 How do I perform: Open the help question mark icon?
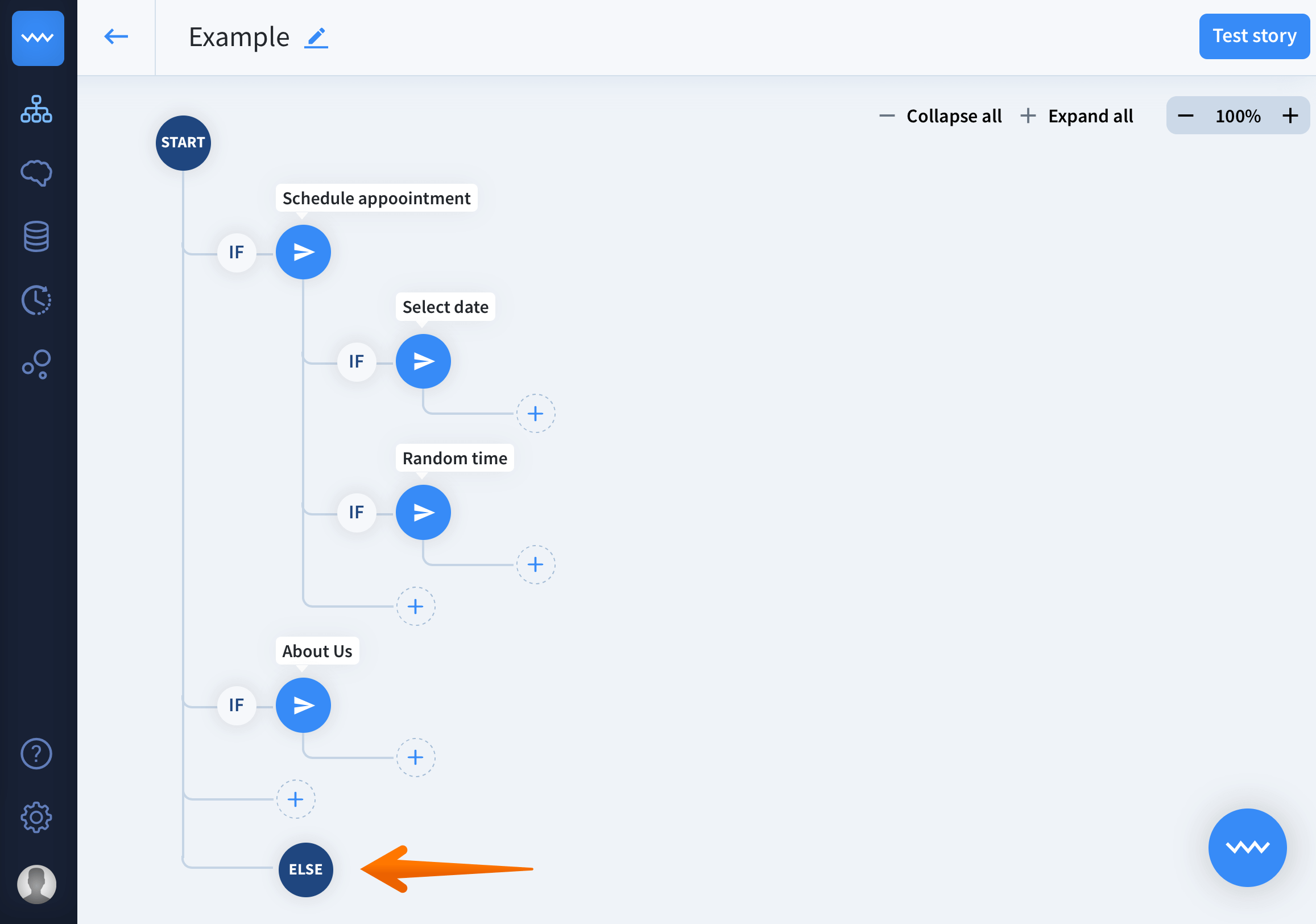point(36,753)
